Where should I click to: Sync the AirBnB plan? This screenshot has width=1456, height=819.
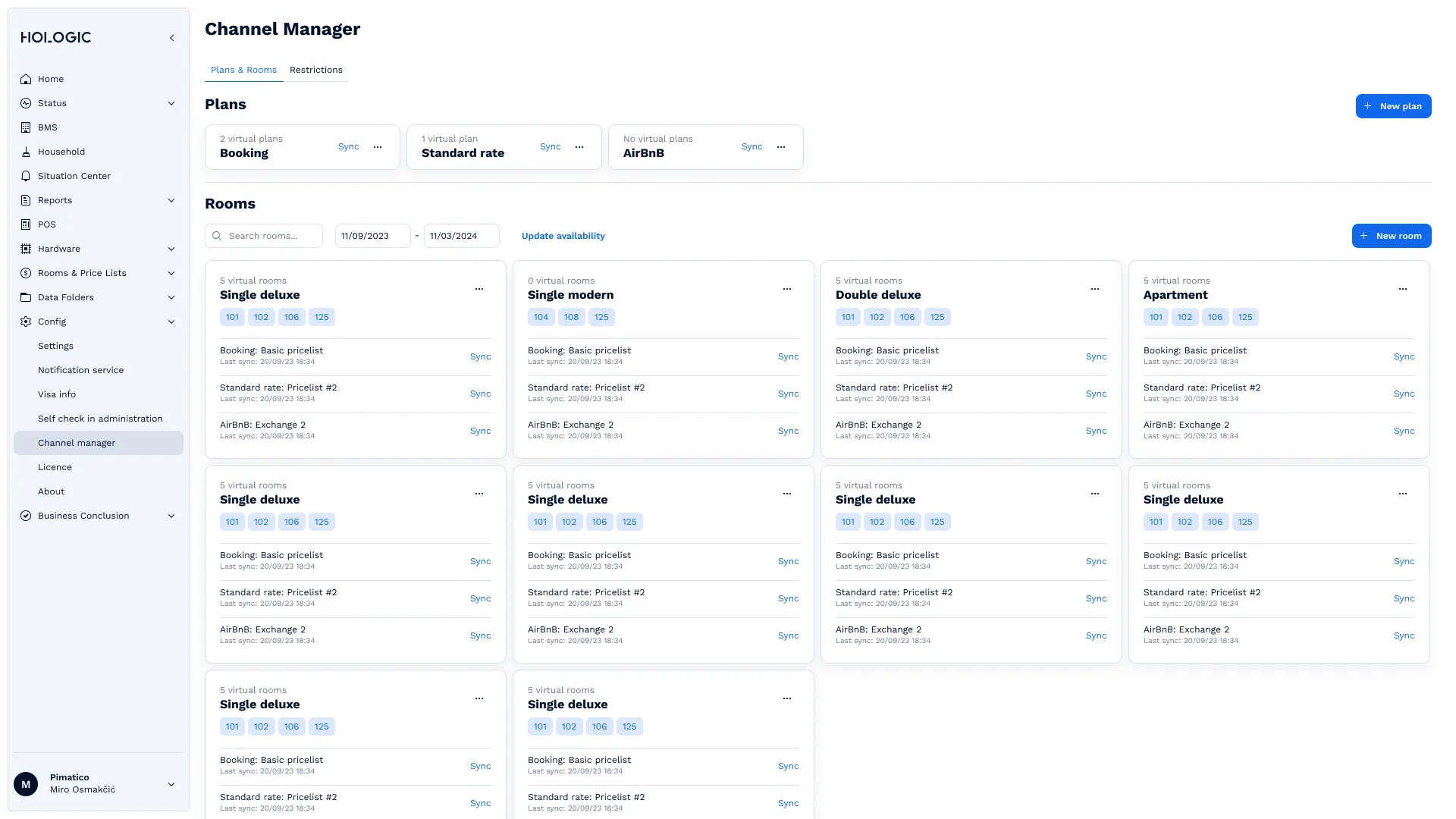tap(752, 147)
